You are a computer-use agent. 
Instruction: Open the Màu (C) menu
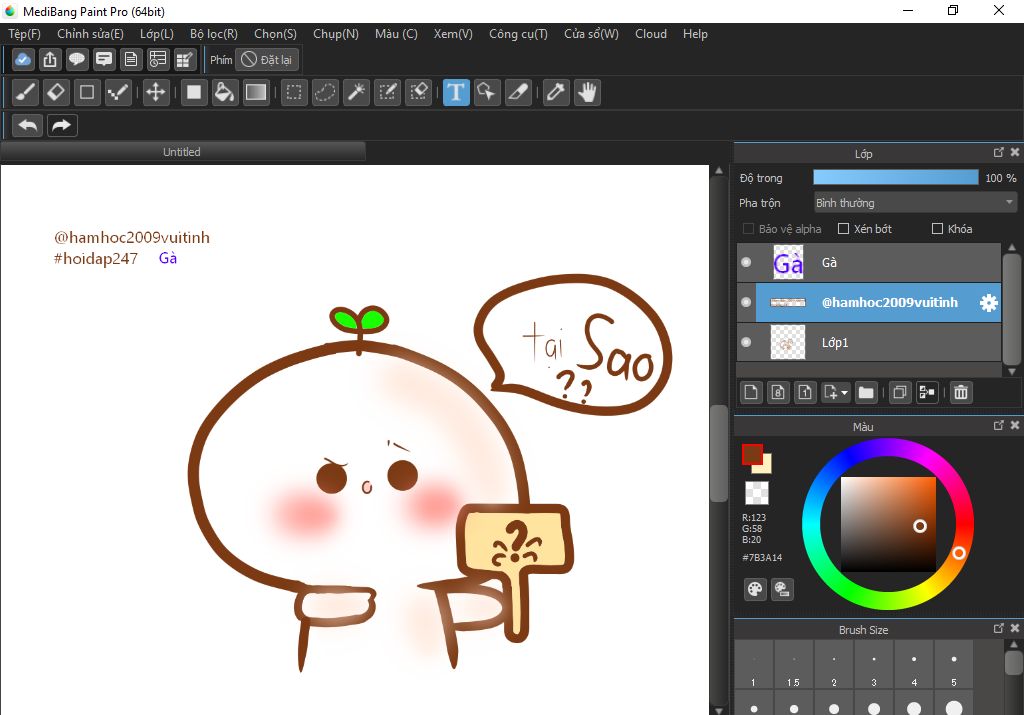[x=396, y=34]
